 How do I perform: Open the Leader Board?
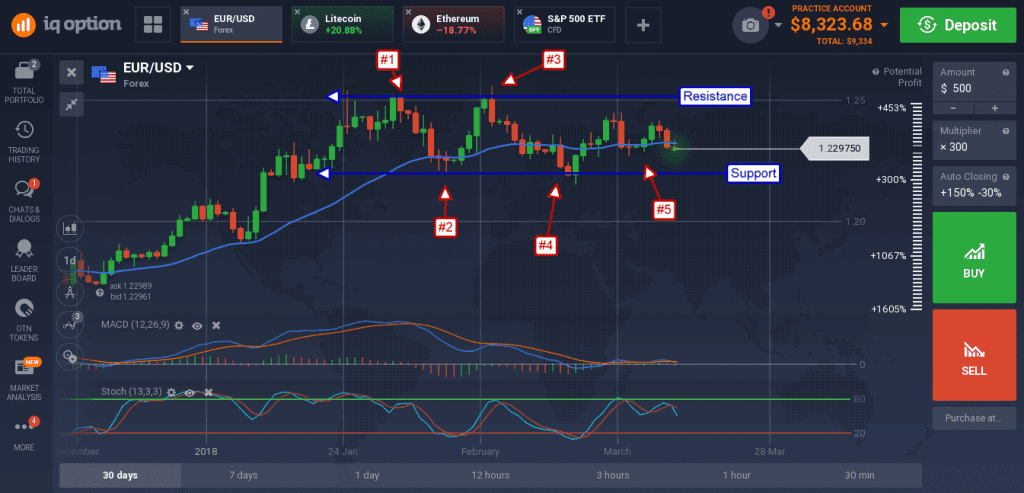tap(24, 261)
